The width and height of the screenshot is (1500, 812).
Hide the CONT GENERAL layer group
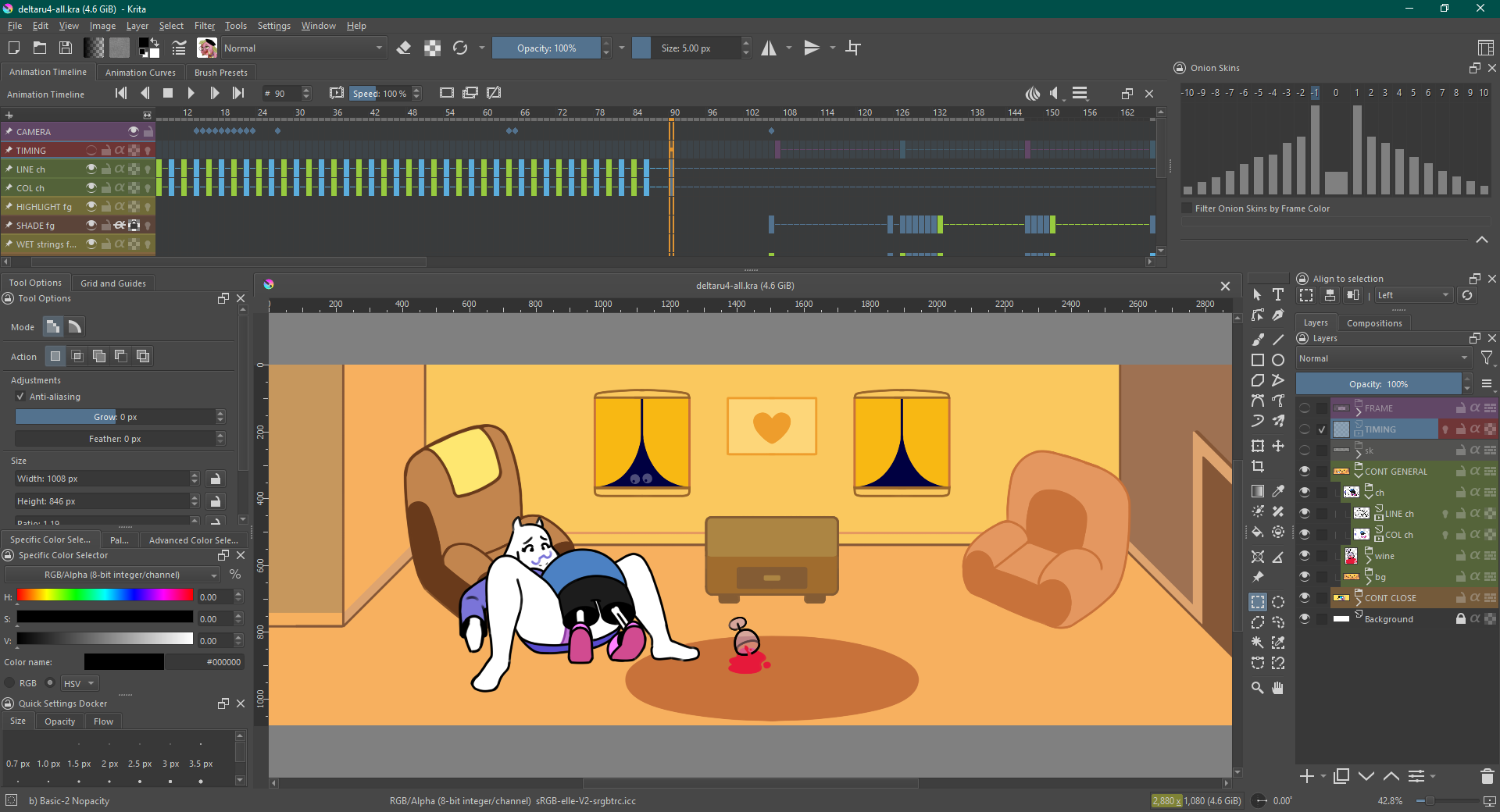[x=1305, y=471]
